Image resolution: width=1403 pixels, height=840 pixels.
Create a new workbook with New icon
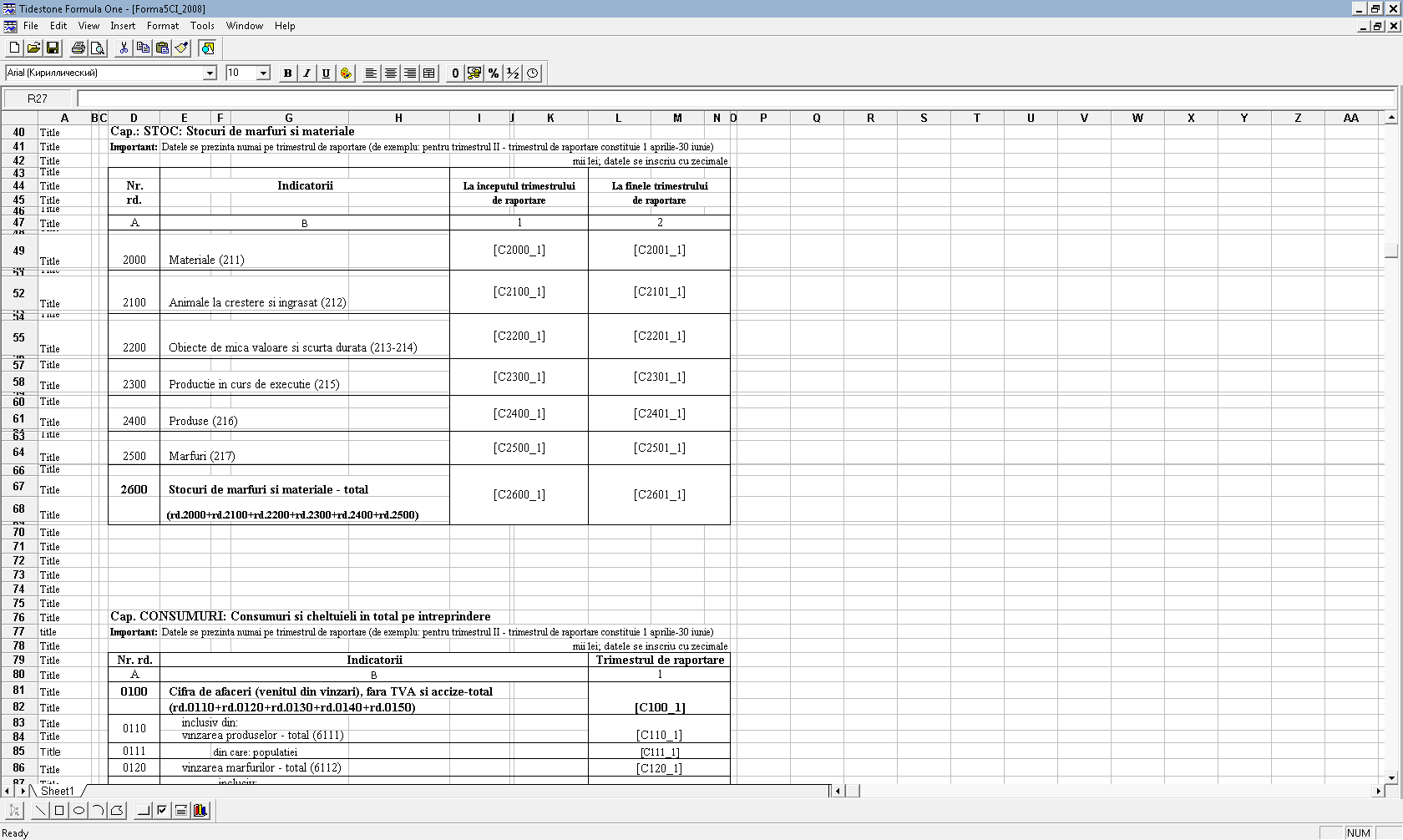[14, 48]
